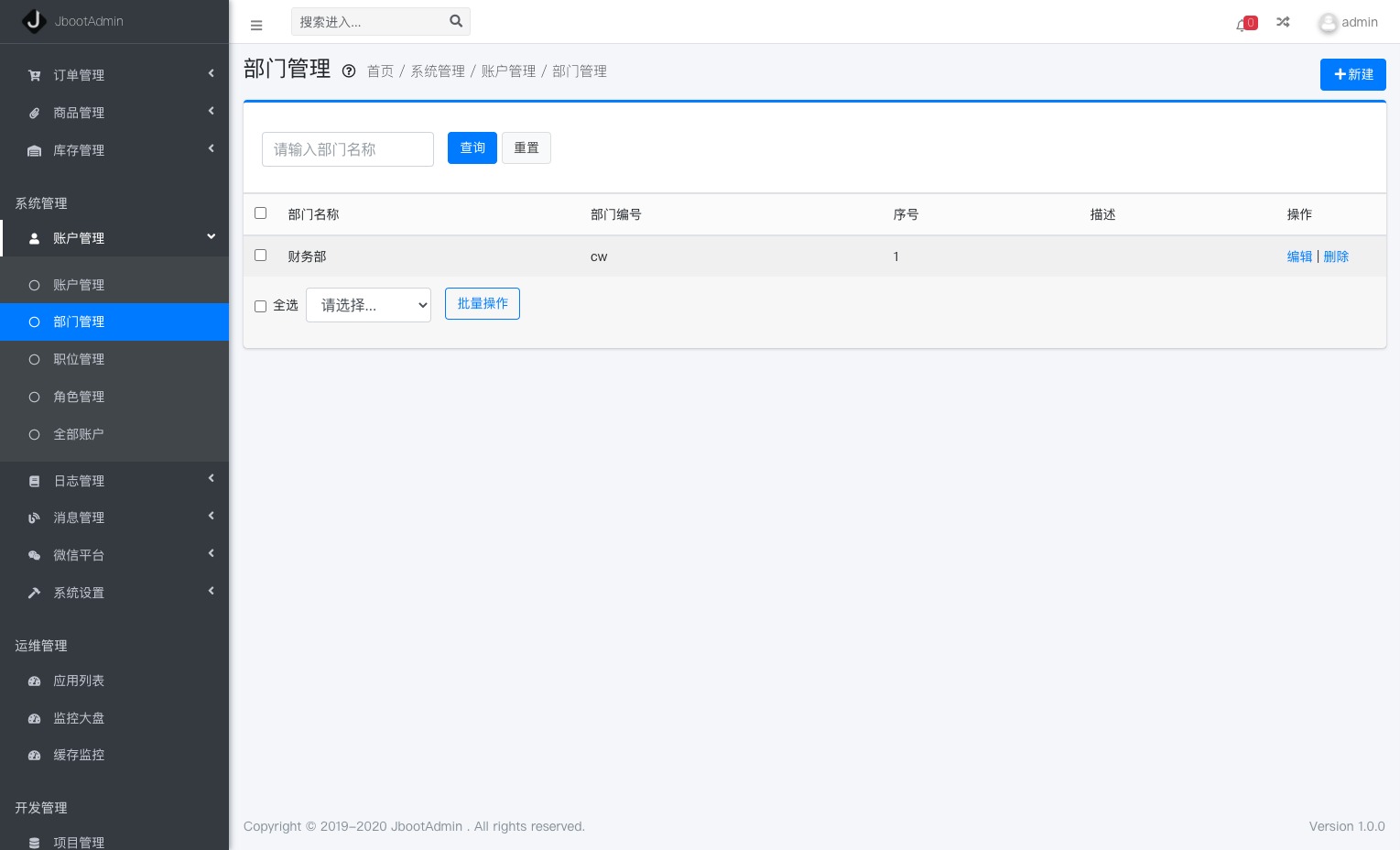Click the circle icon beside 职位管理

click(34, 359)
